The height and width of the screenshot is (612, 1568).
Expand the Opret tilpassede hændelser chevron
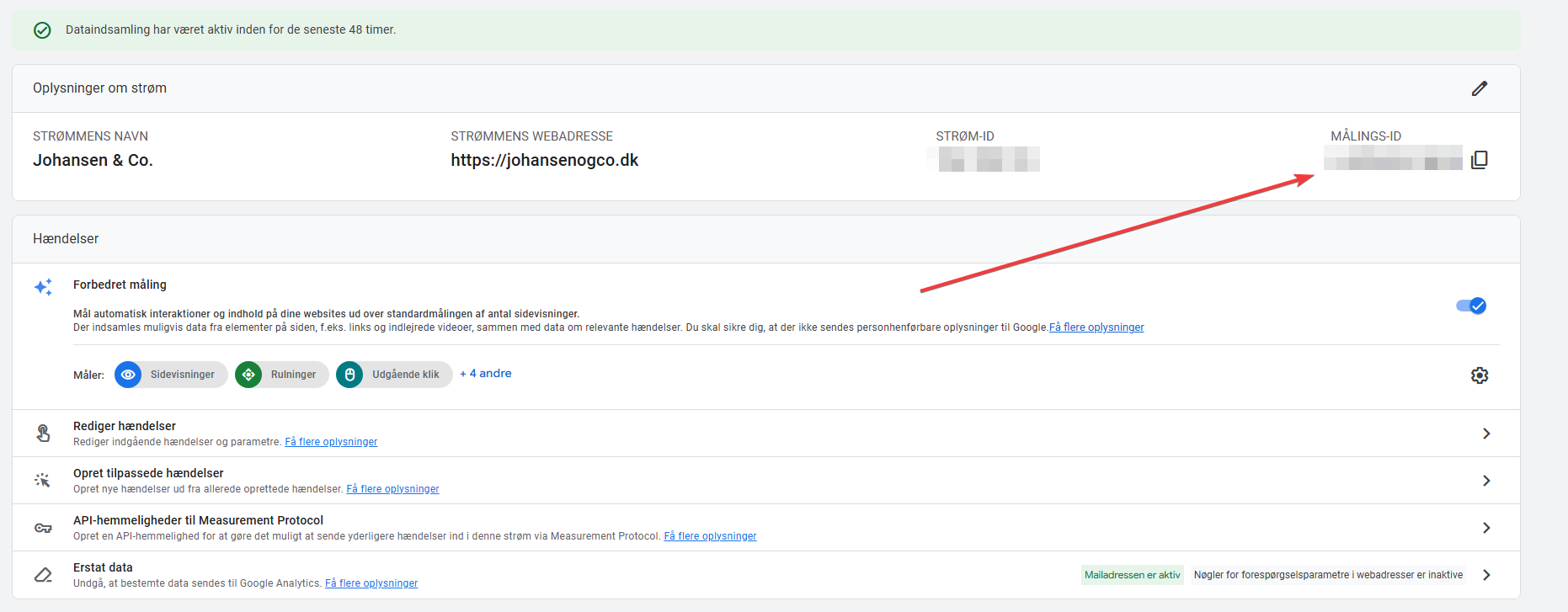(x=1486, y=481)
